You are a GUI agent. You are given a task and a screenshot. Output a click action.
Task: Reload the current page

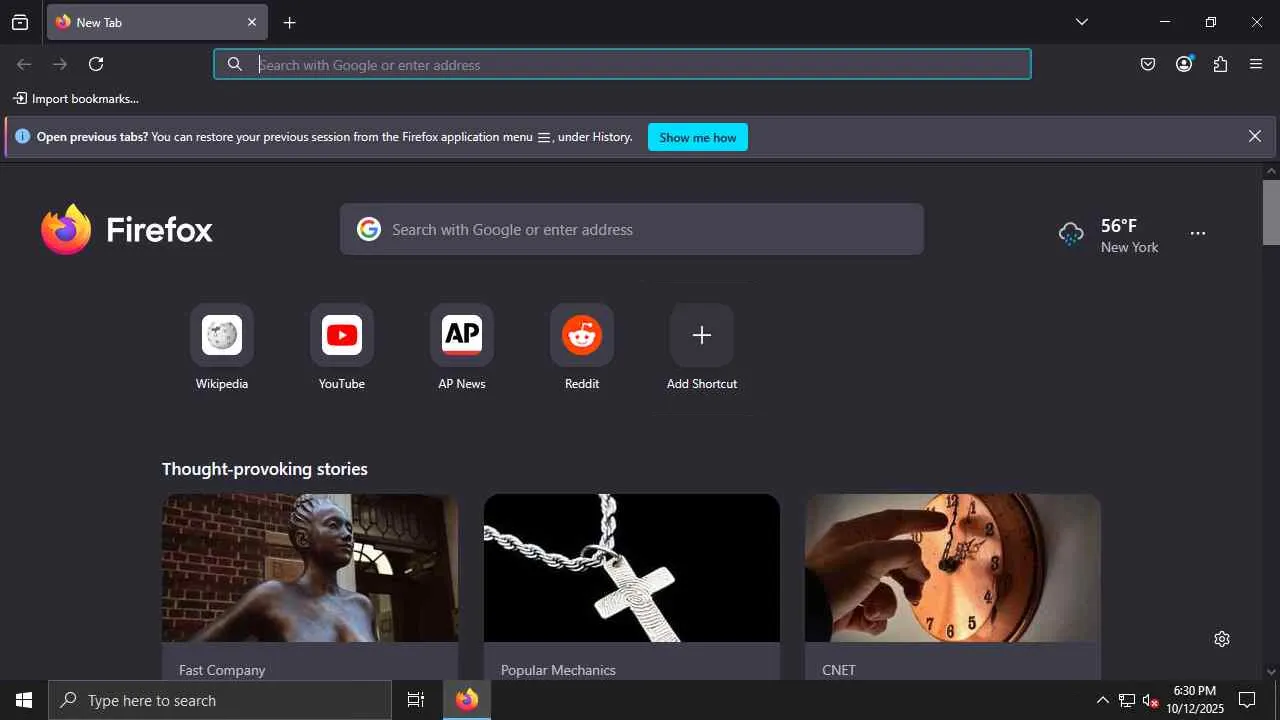point(96,65)
